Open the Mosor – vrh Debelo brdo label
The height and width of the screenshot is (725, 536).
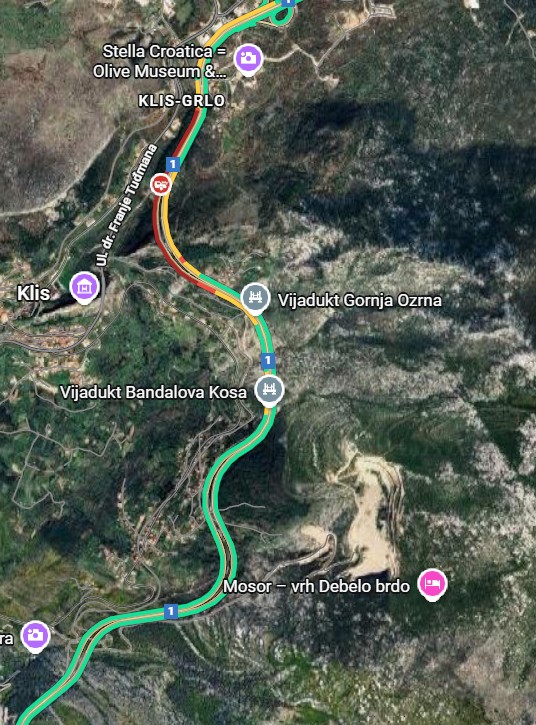tap(316, 586)
